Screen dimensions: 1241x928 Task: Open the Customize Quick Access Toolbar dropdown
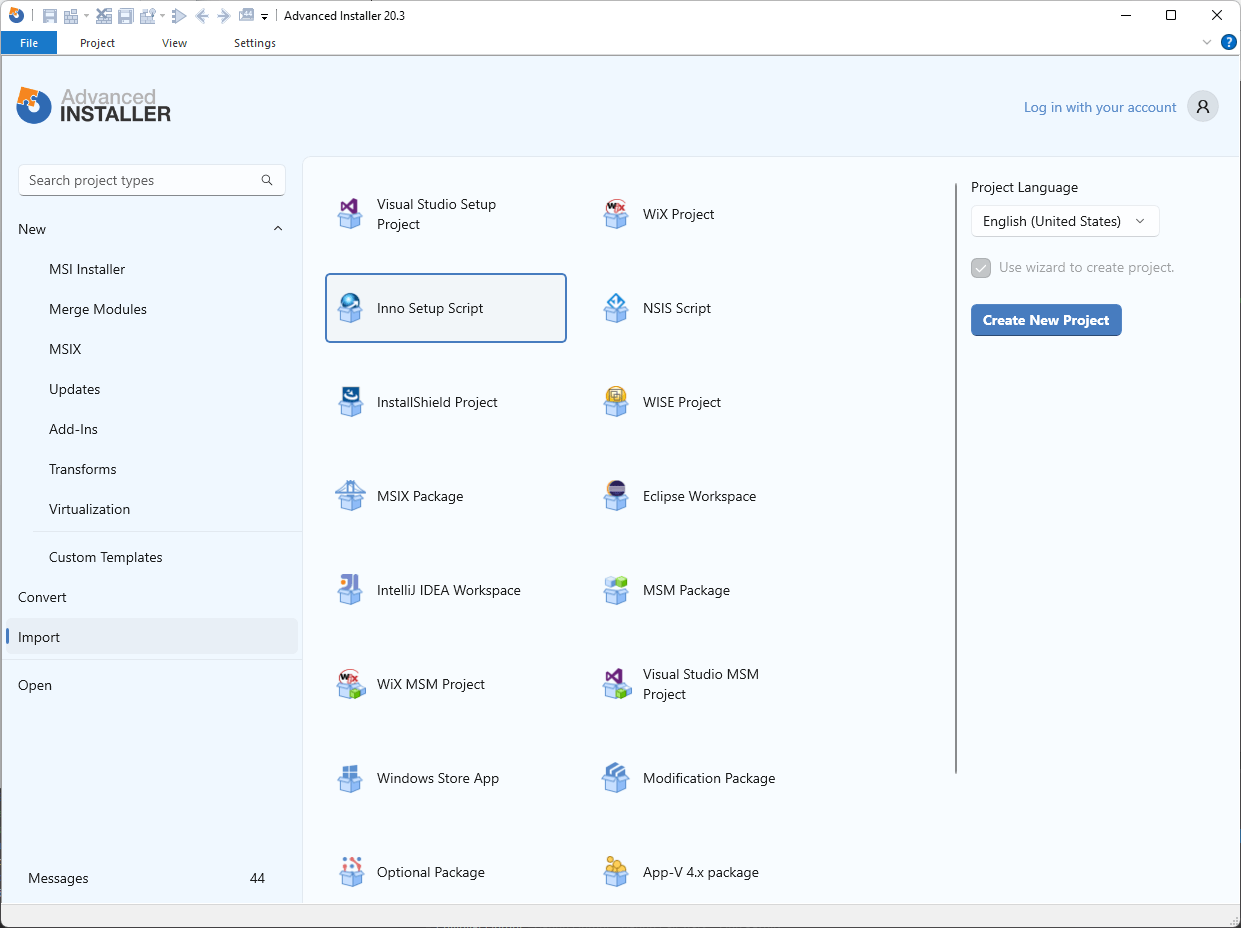click(264, 16)
